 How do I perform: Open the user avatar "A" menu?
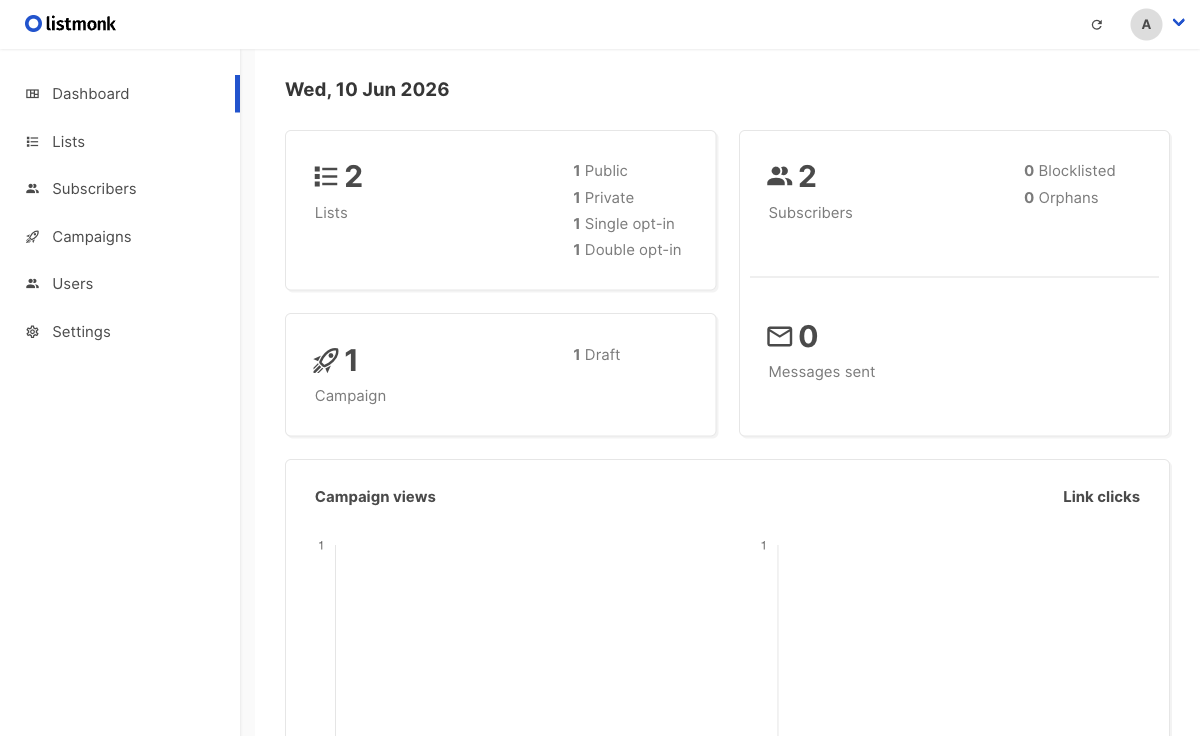pyautogui.click(x=1146, y=24)
